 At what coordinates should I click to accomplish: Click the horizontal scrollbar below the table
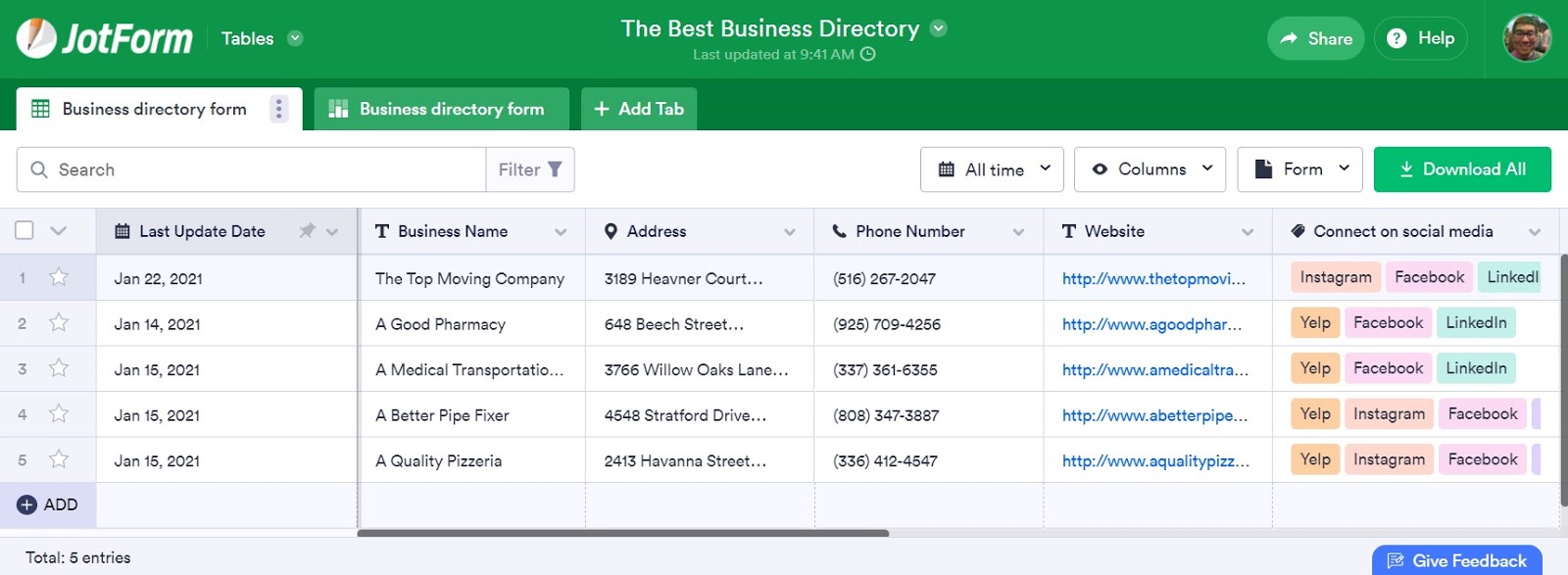[623, 533]
